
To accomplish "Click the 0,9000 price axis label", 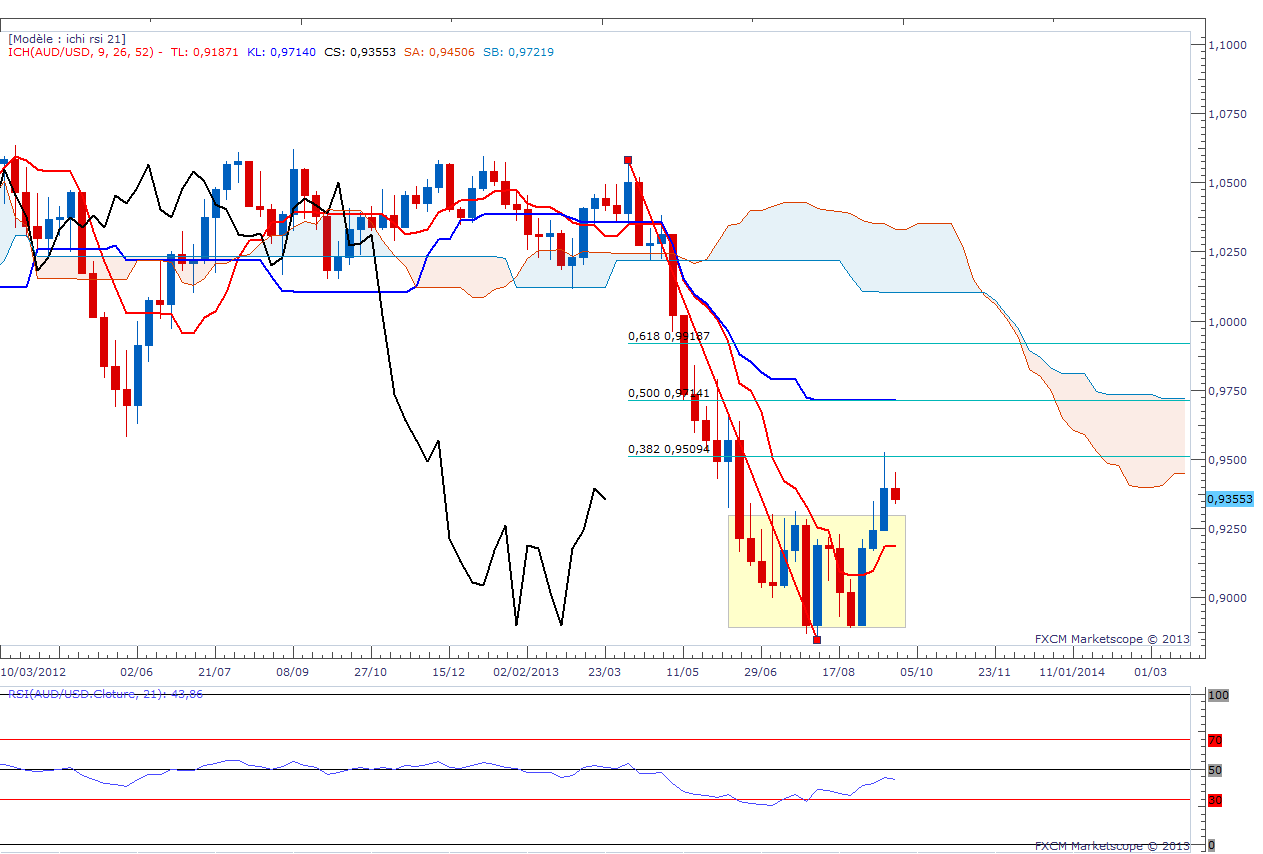I will click(1227, 598).
